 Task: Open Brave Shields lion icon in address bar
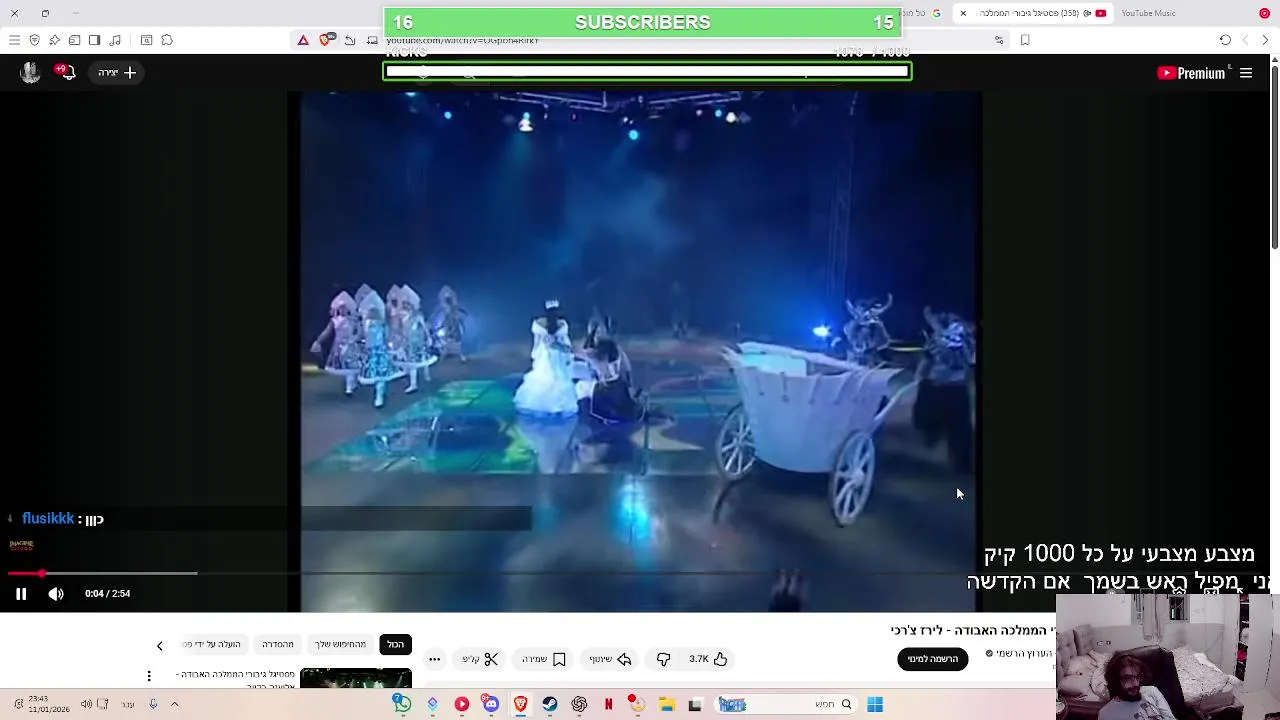pos(326,40)
